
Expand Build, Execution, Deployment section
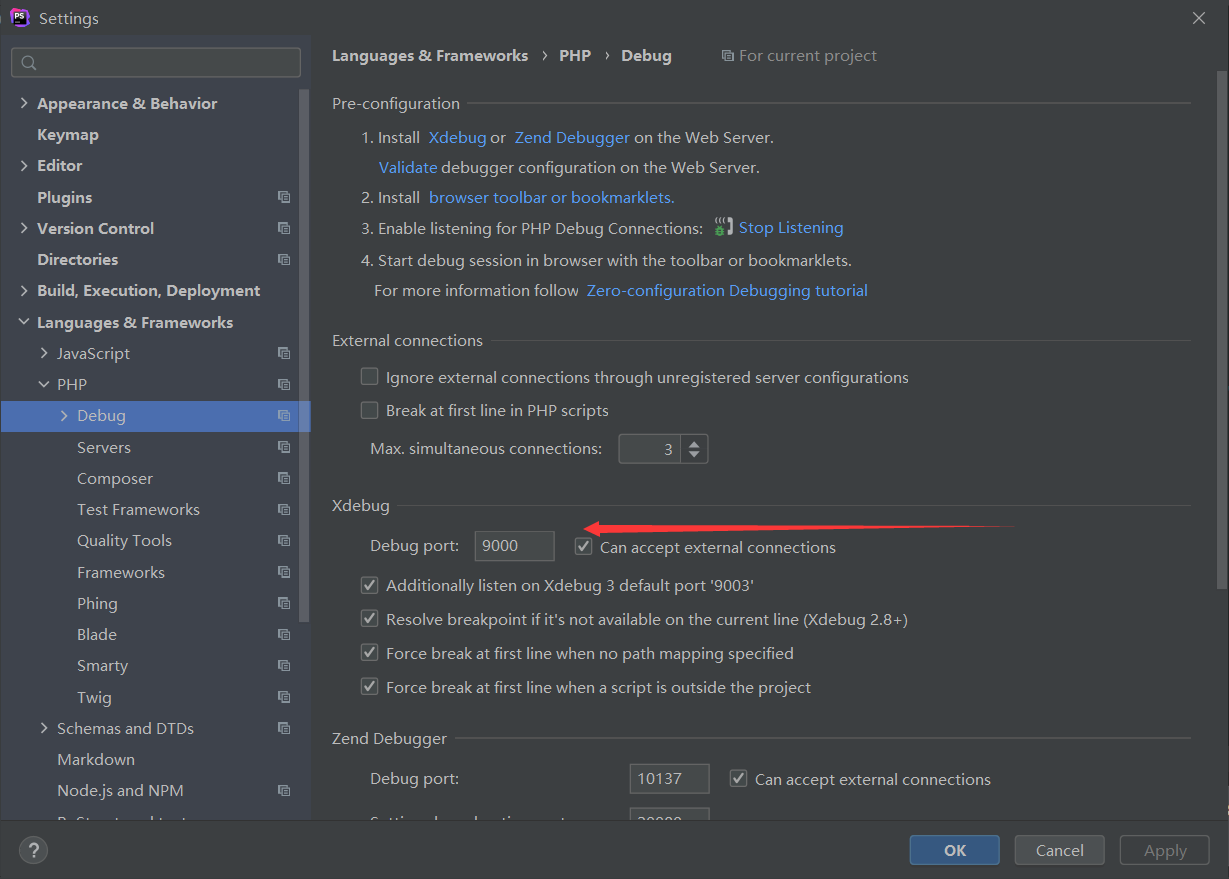[24, 291]
